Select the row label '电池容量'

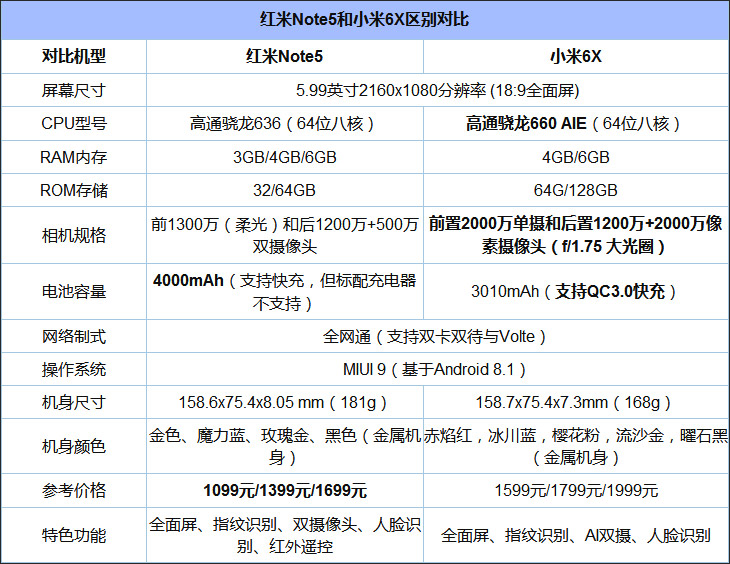74,292
